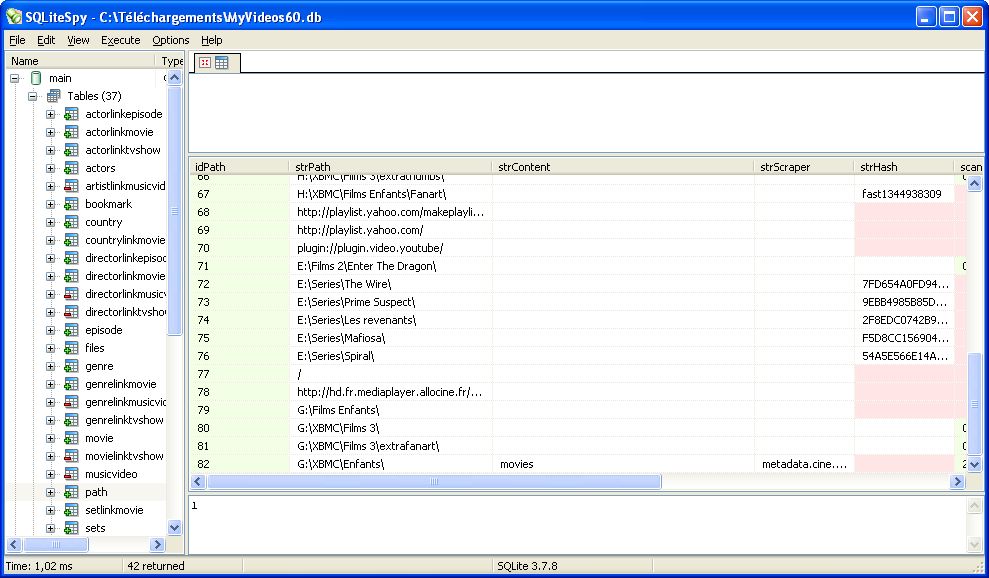Click the main database cylinder icon
The width and height of the screenshot is (989, 578).
36,78
